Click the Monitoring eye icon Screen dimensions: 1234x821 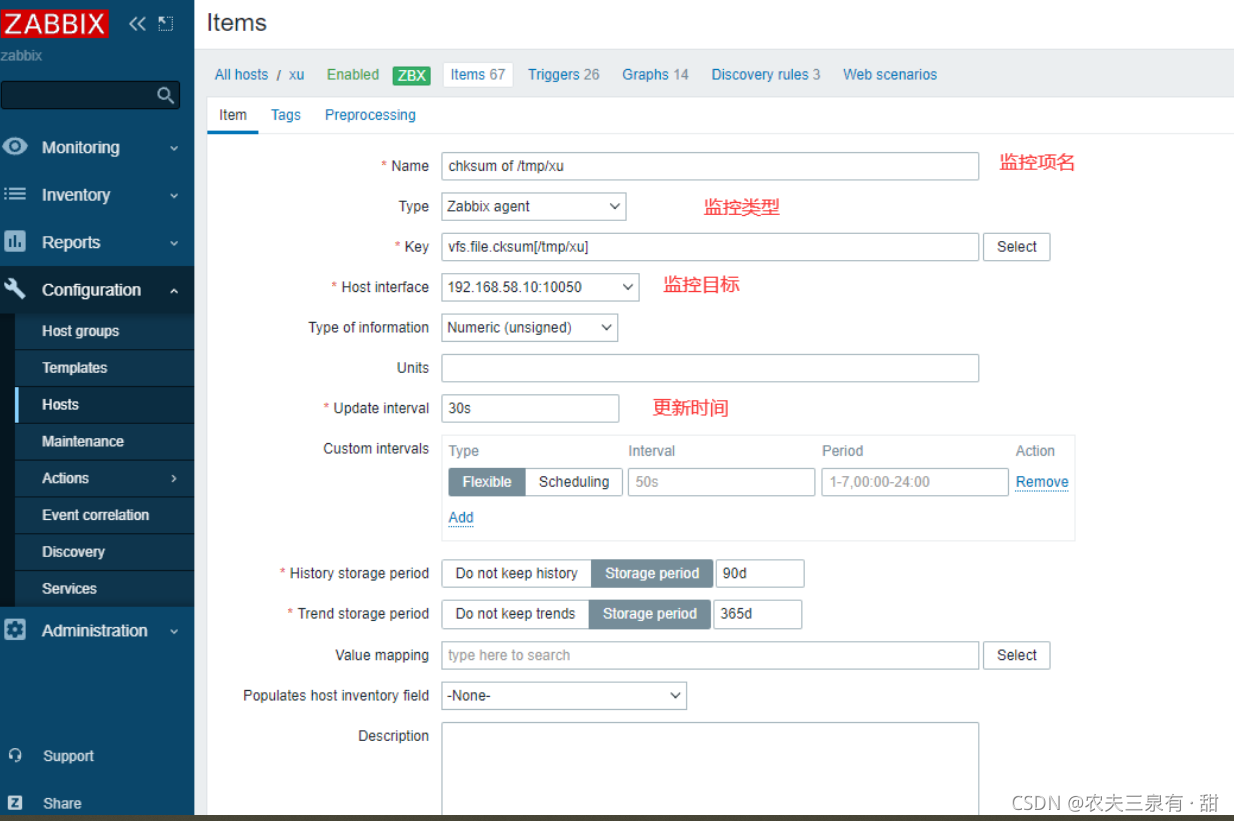tap(15, 147)
